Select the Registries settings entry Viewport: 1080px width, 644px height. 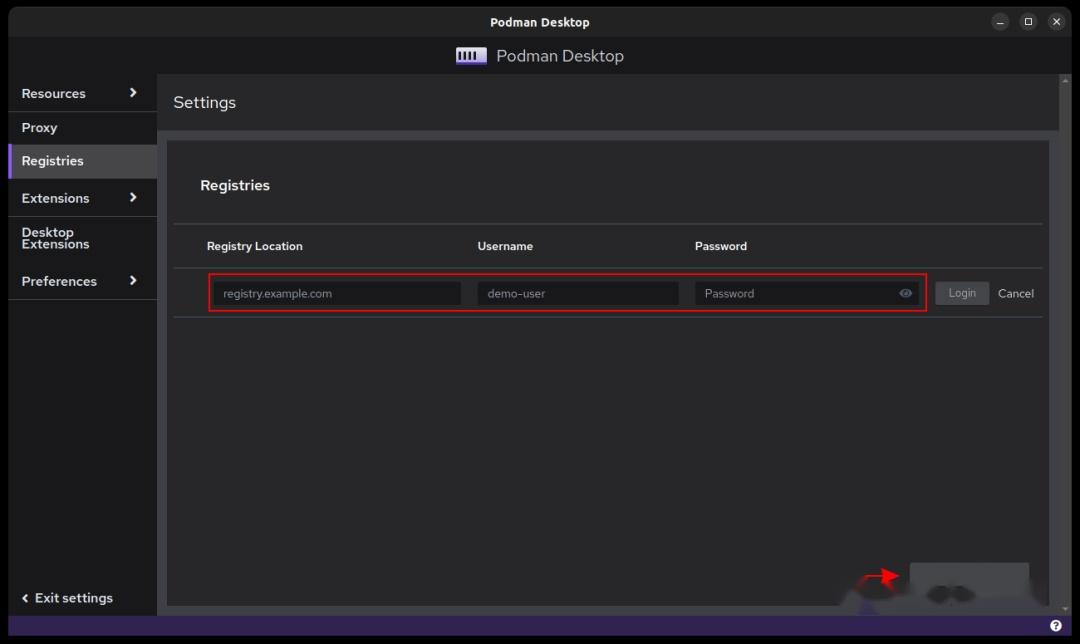[x=52, y=160]
